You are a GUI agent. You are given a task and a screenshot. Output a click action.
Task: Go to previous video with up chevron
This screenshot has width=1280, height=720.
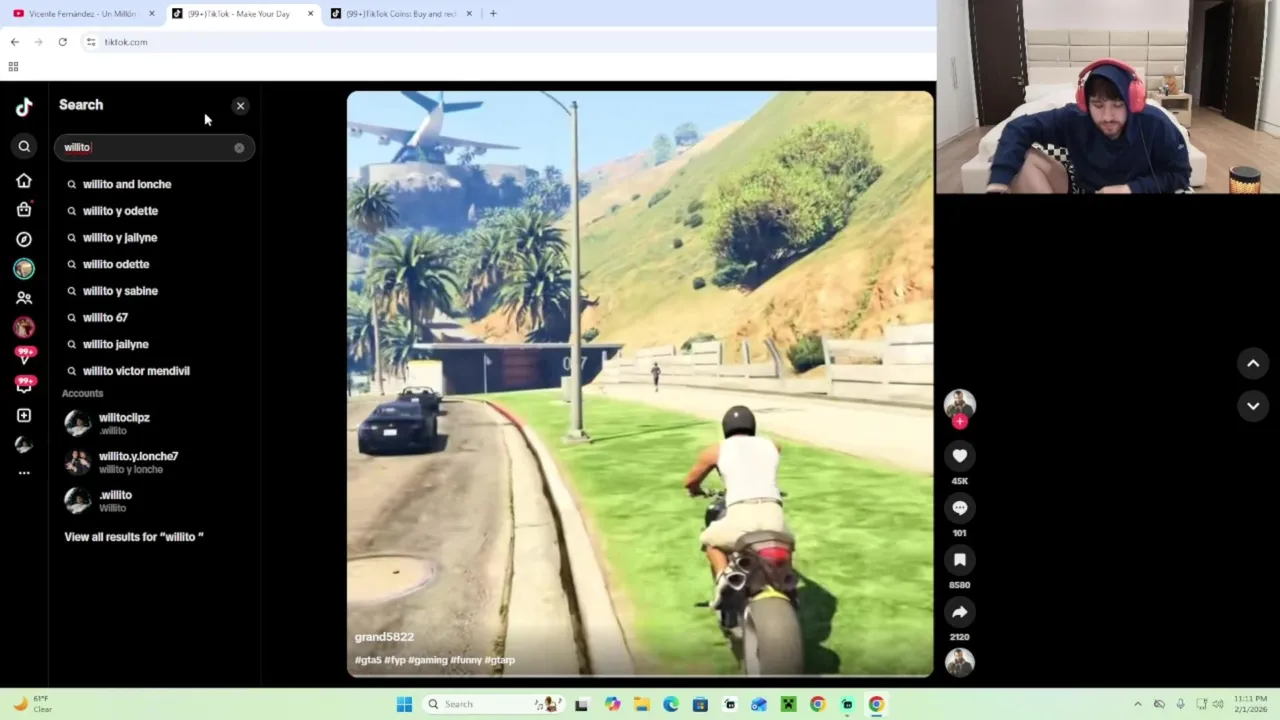pos(1253,364)
